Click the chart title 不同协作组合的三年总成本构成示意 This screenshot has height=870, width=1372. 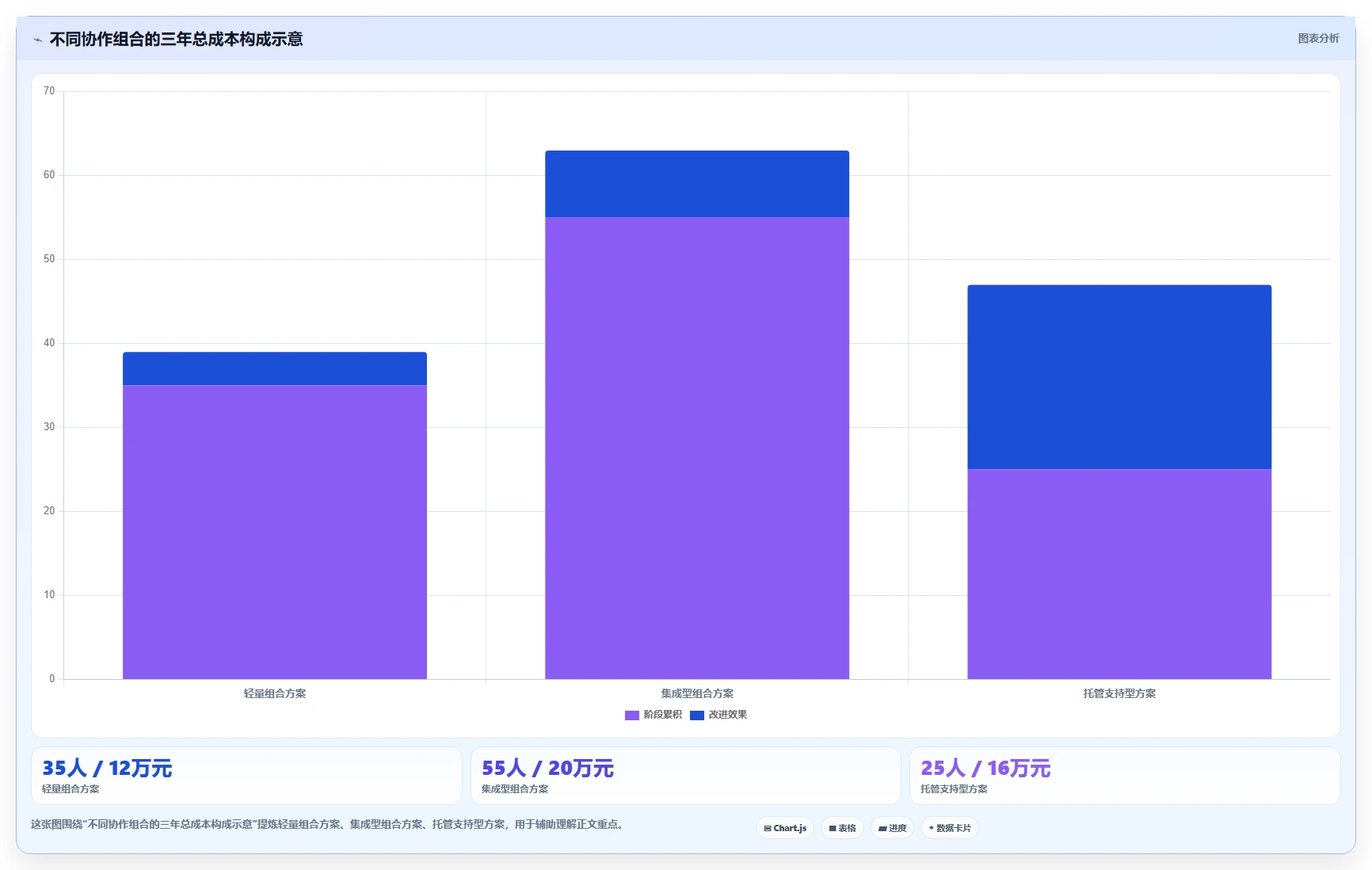pos(176,39)
